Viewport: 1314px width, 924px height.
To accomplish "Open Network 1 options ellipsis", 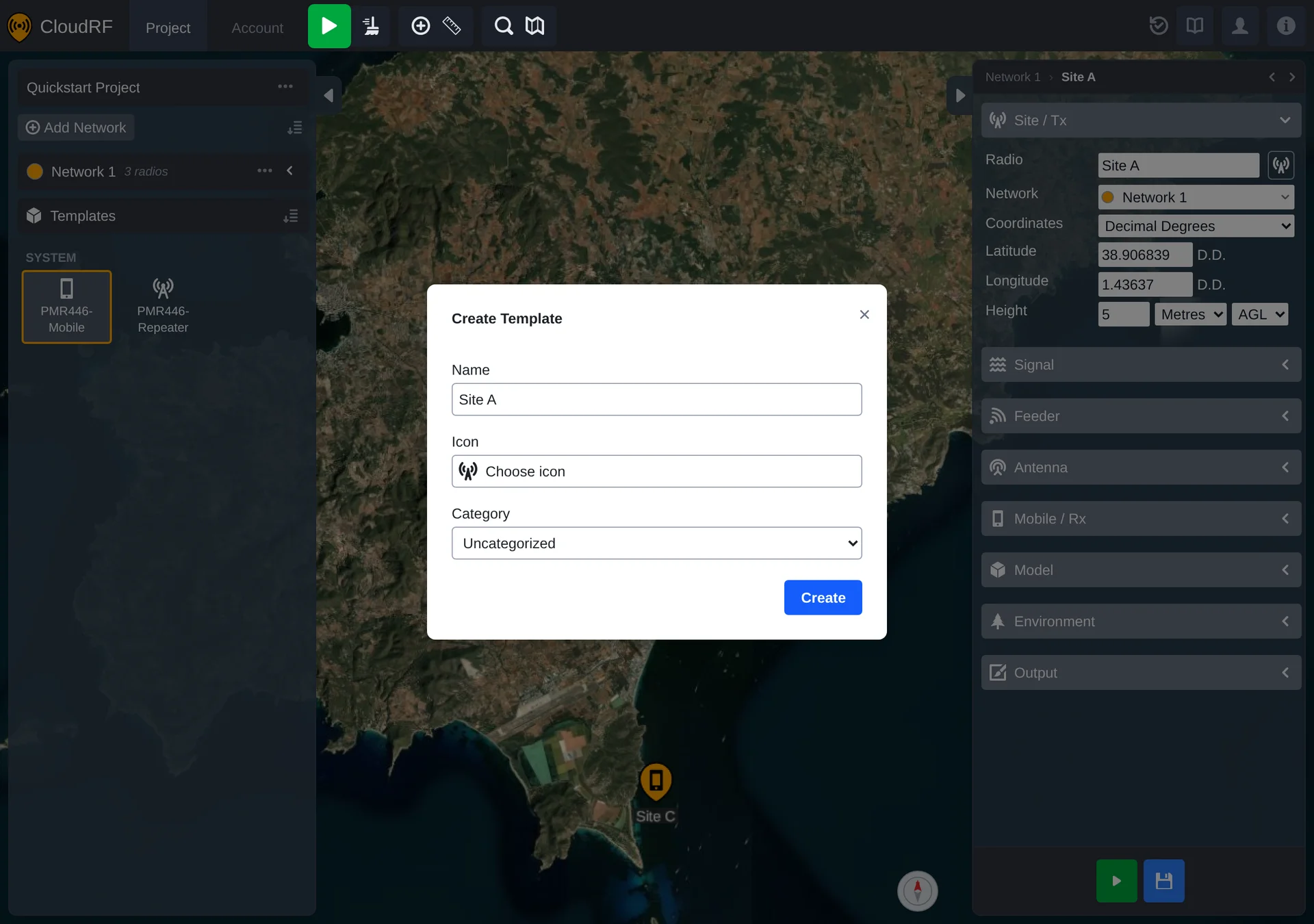I will click(x=265, y=170).
